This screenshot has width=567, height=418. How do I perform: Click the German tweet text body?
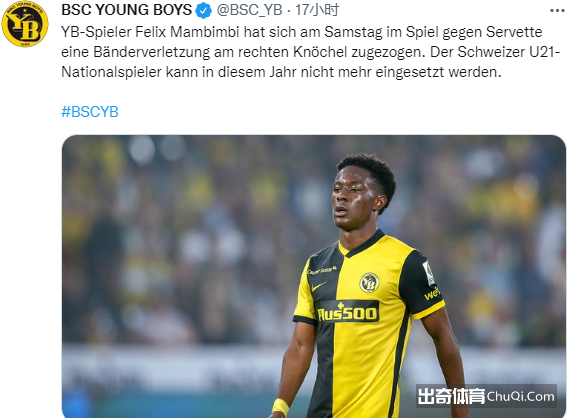tap(310, 52)
